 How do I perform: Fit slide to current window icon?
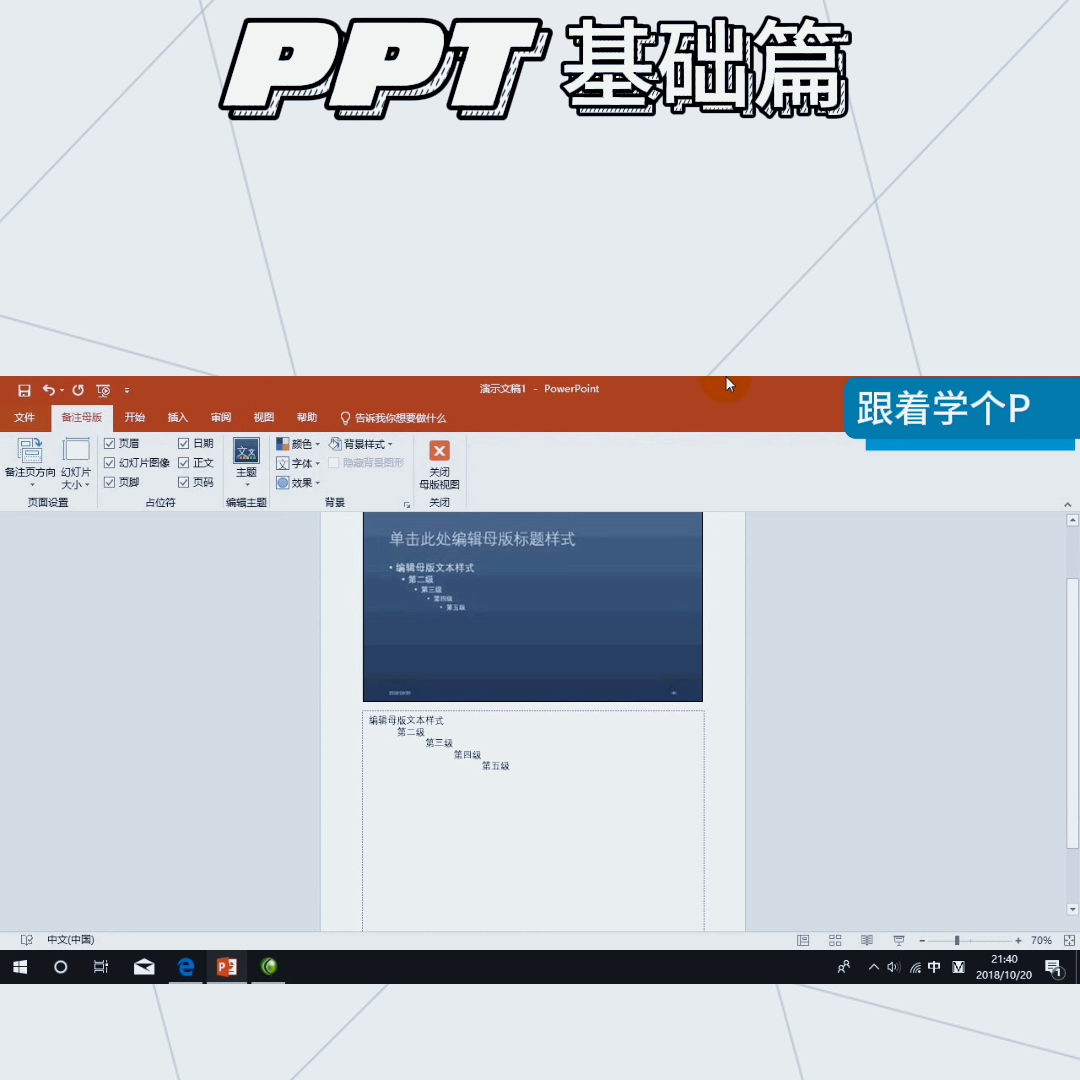click(x=1069, y=941)
